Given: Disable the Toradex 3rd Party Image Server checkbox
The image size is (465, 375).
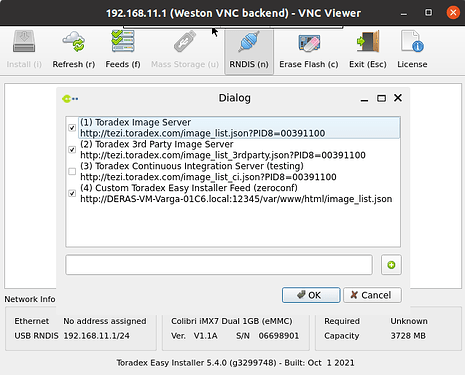Looking at the screenshot, I should 72,150.
